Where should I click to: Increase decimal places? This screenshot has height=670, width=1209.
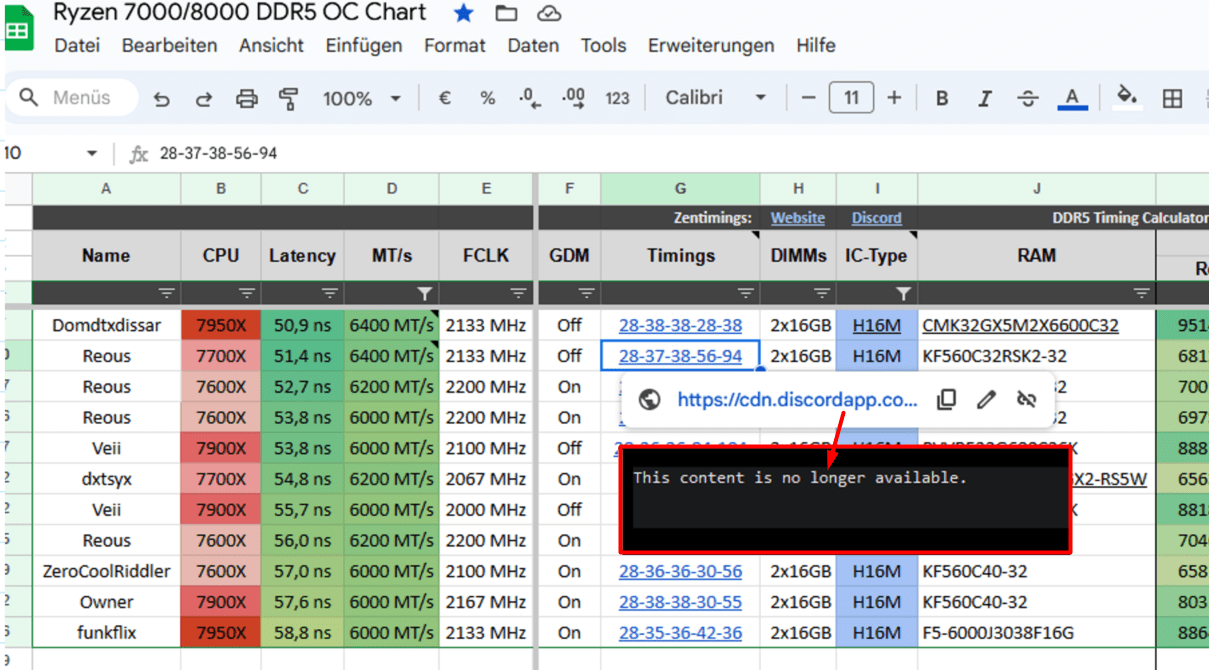coord(573,98)
